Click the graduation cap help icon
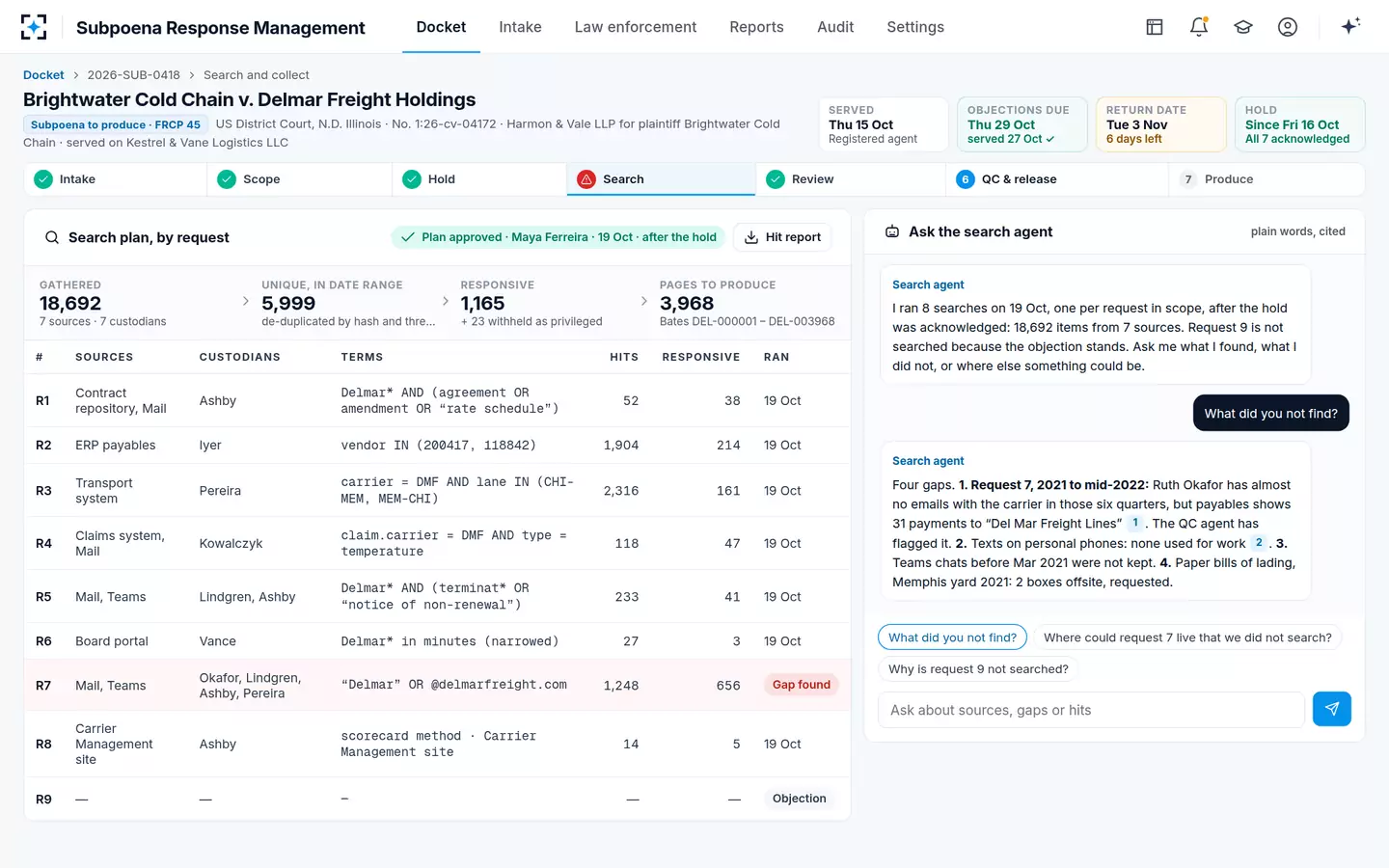 pos(1243,27)
